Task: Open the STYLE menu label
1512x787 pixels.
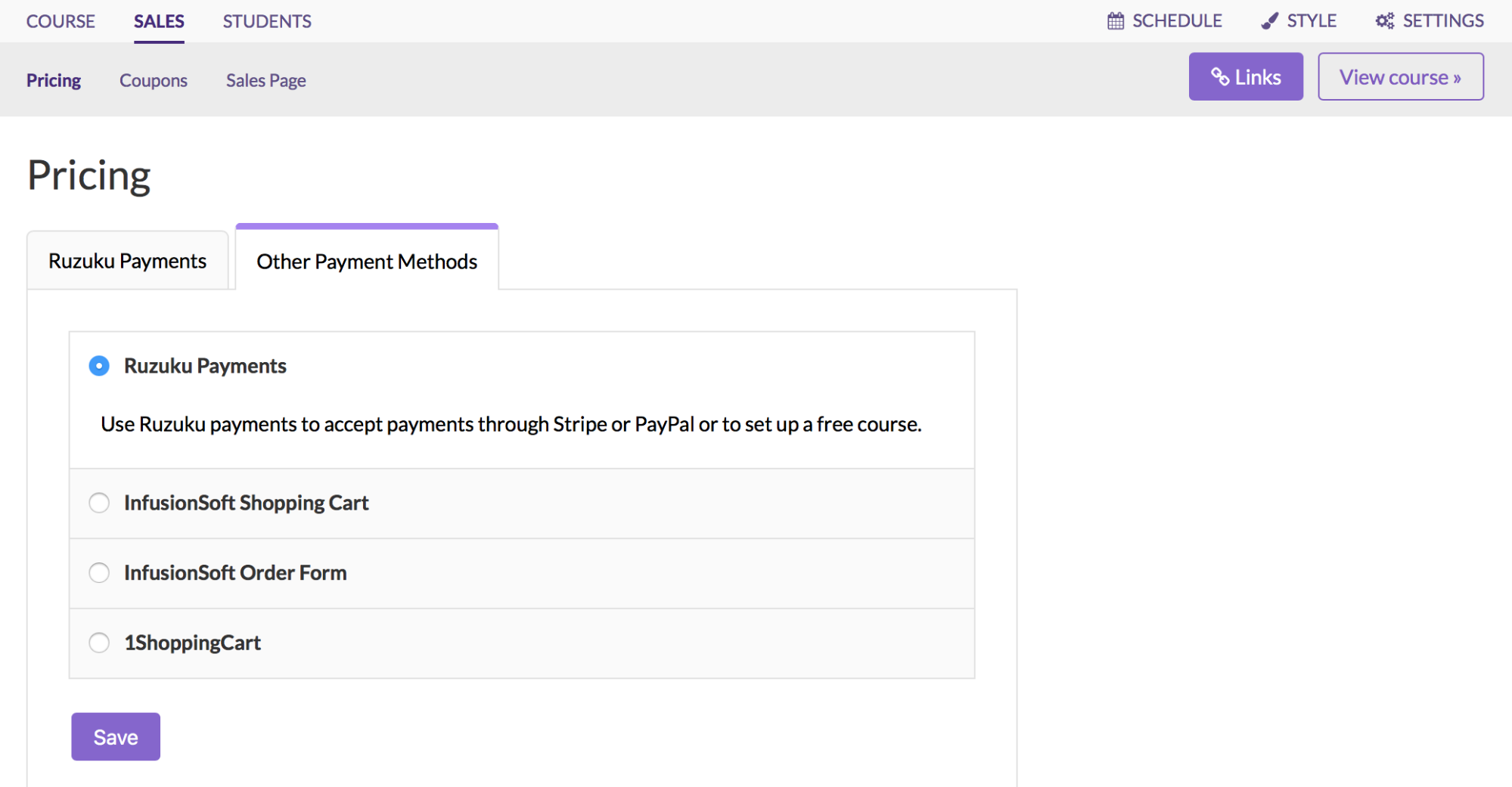Action: tap(1312, 21)
